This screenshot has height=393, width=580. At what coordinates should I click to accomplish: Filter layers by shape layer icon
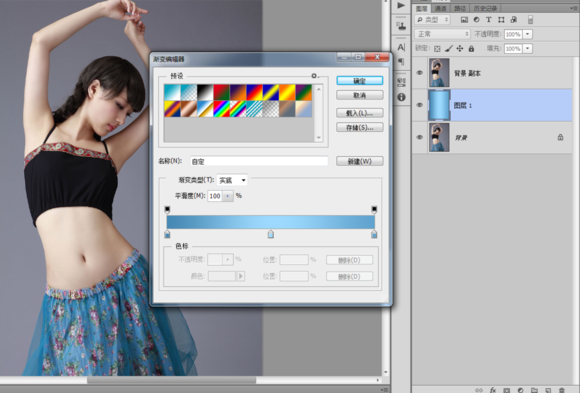coord(501,20)
